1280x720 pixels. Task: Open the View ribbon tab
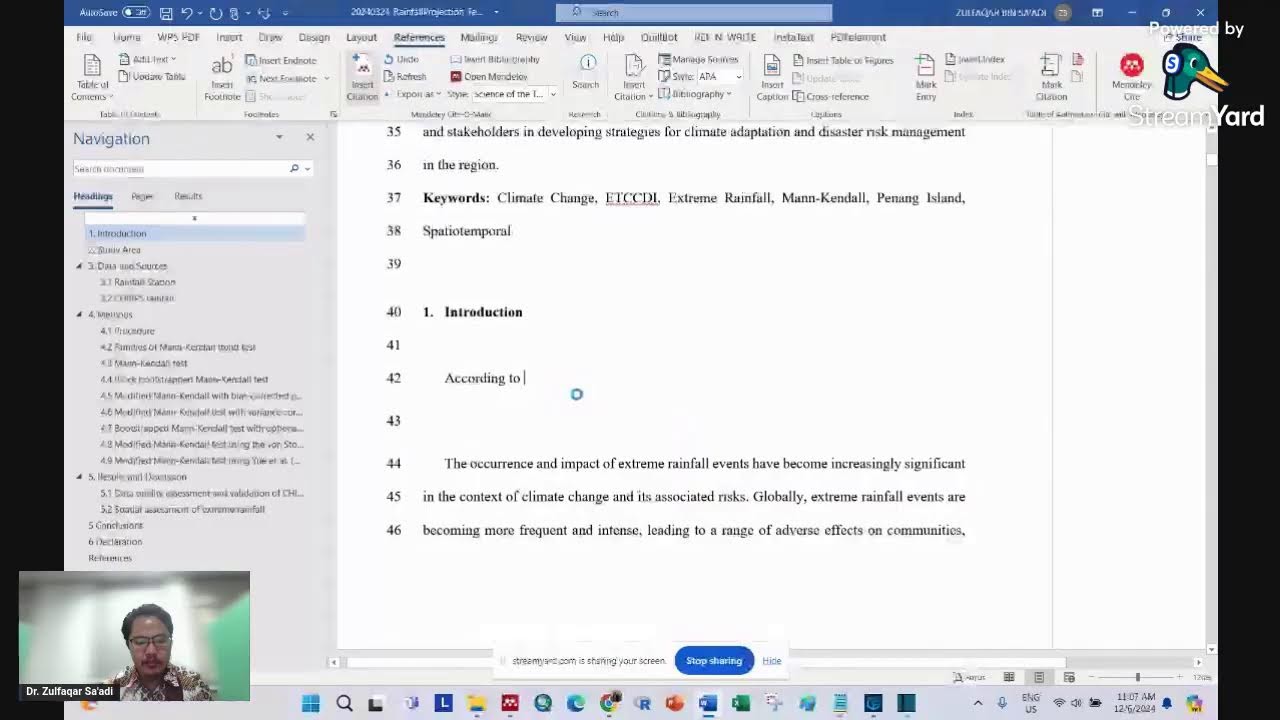pos(575,37)
